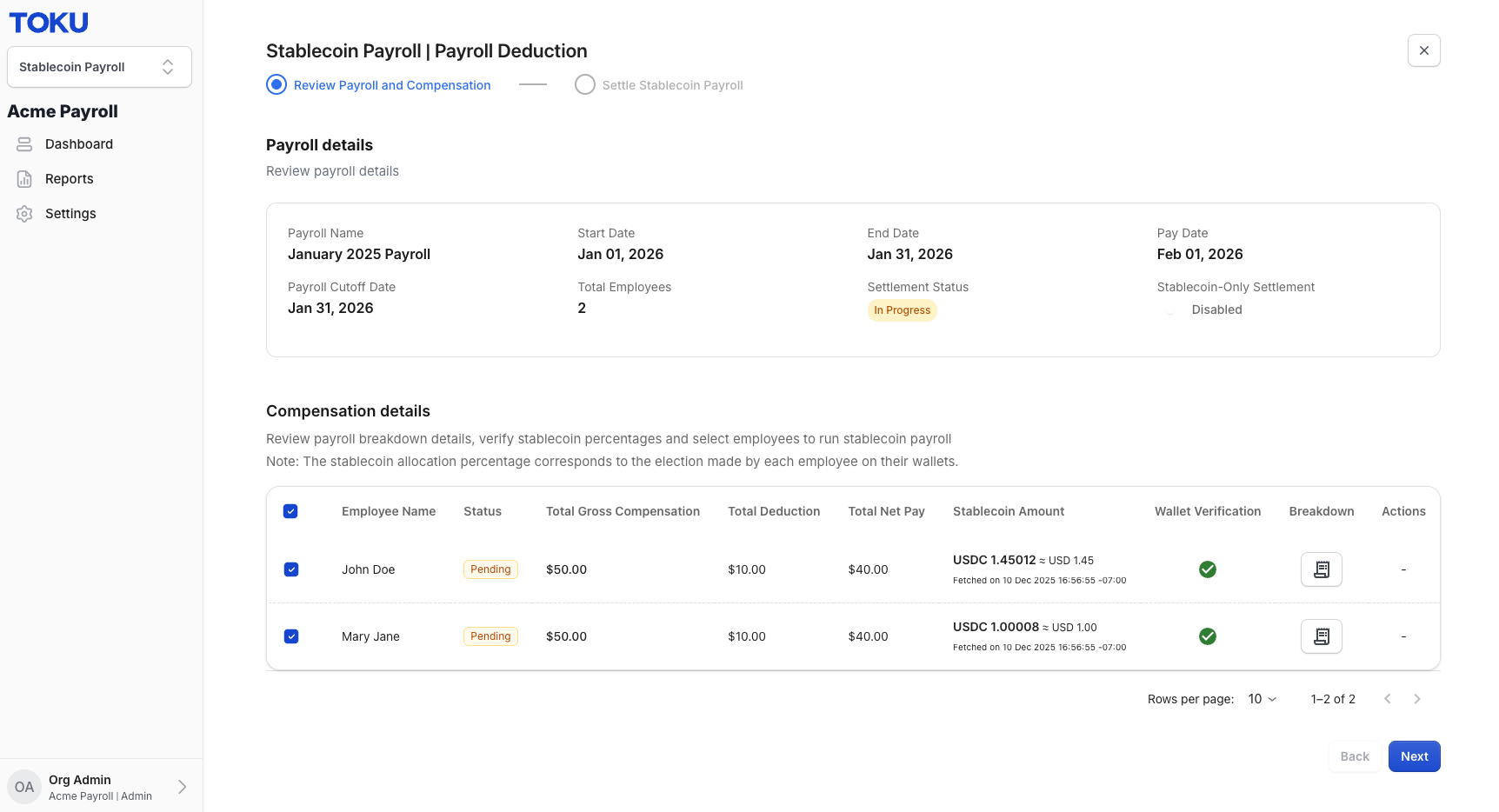Click the OA avatar icon
The width and height of the screenshot is (1499, 812).
point(24,787)
